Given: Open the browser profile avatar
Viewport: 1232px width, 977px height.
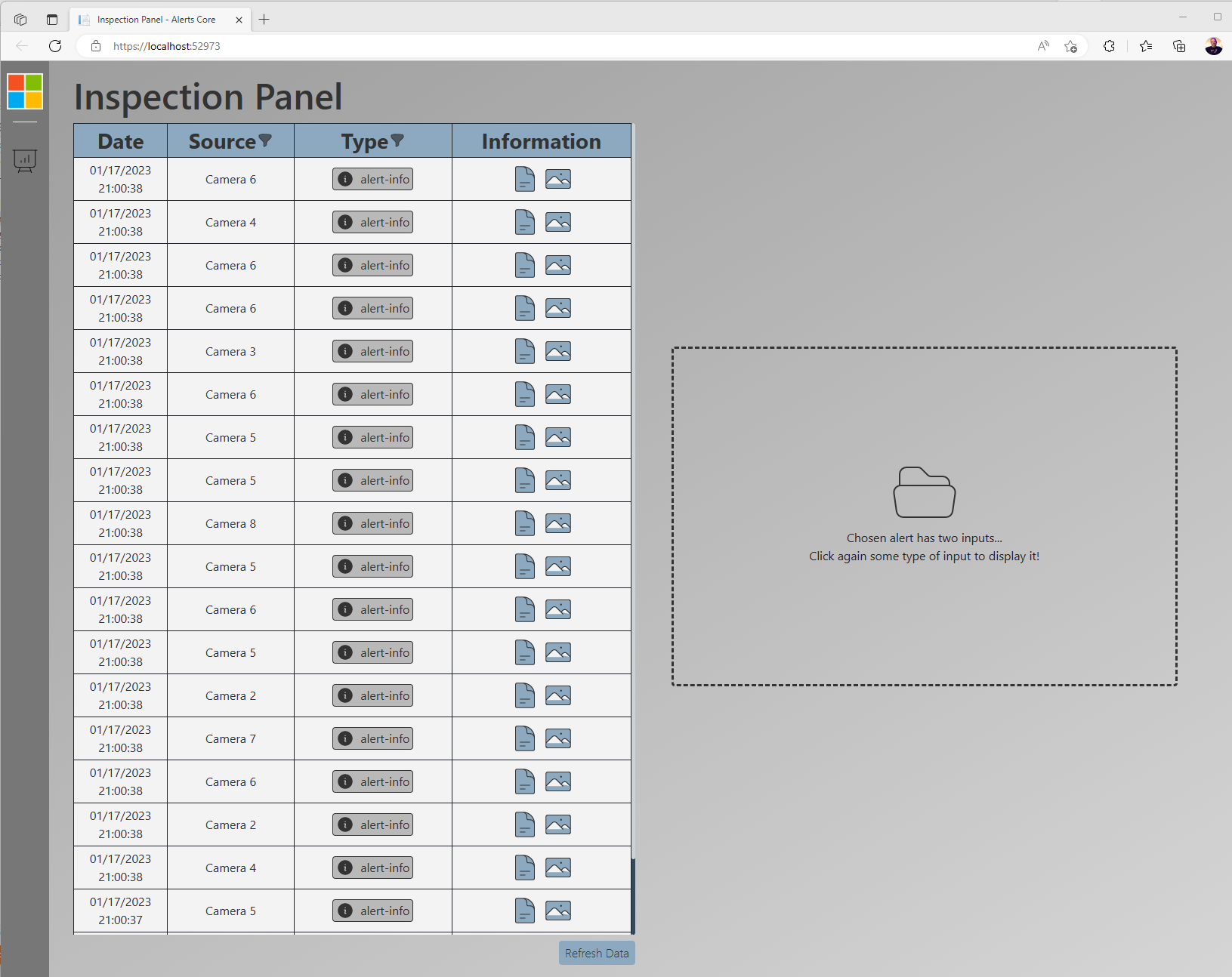Looking at the screenshot, I should point(1213,46).
